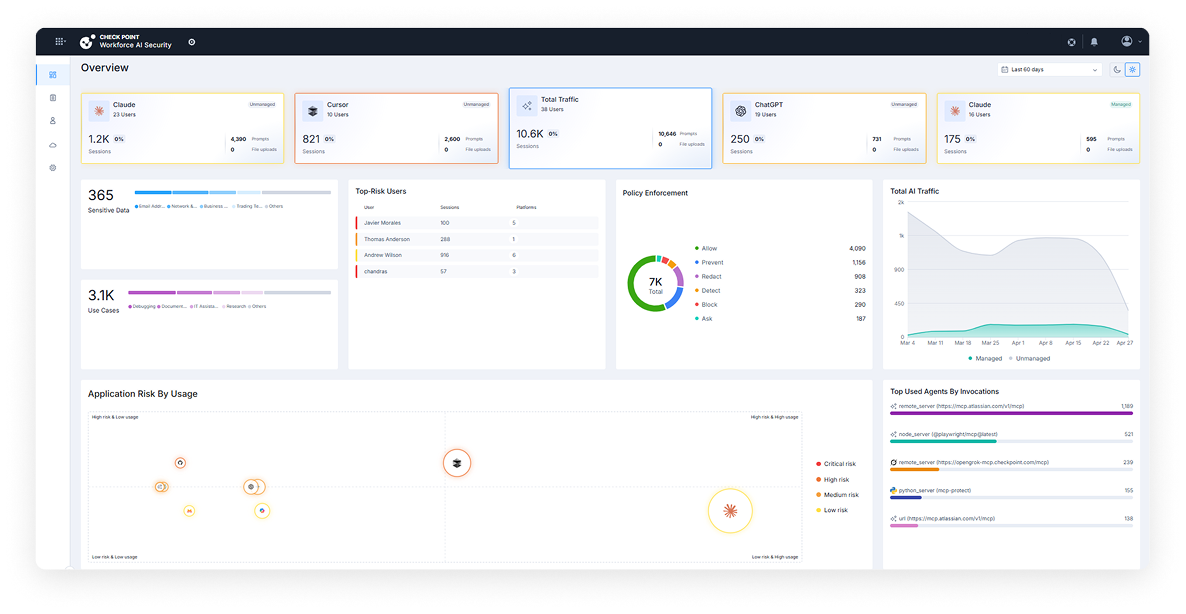Sort by the Sessions column header
Viewport: 1186px width, 614px height.
449,207
